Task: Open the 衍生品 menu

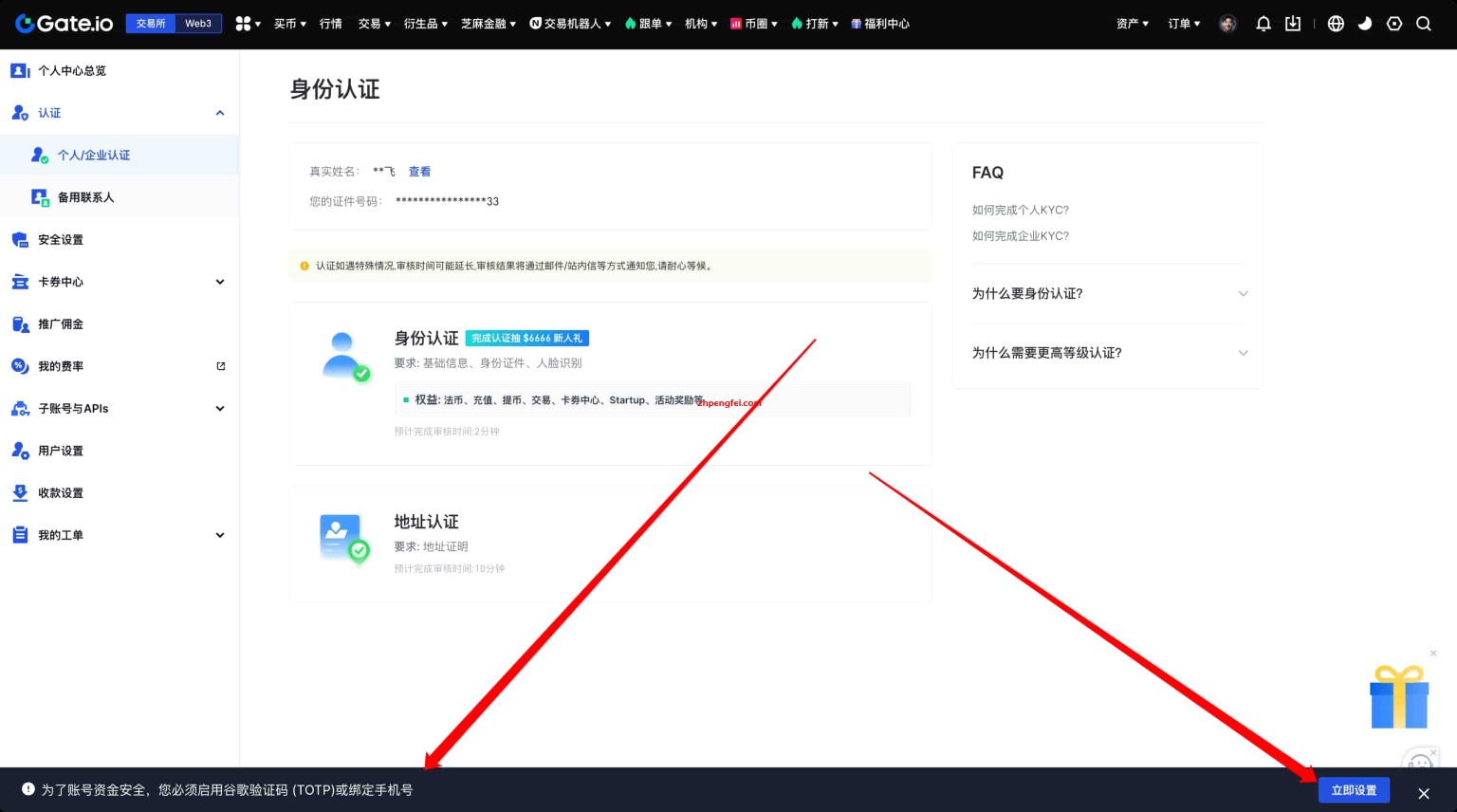Action: coord(424,24)
